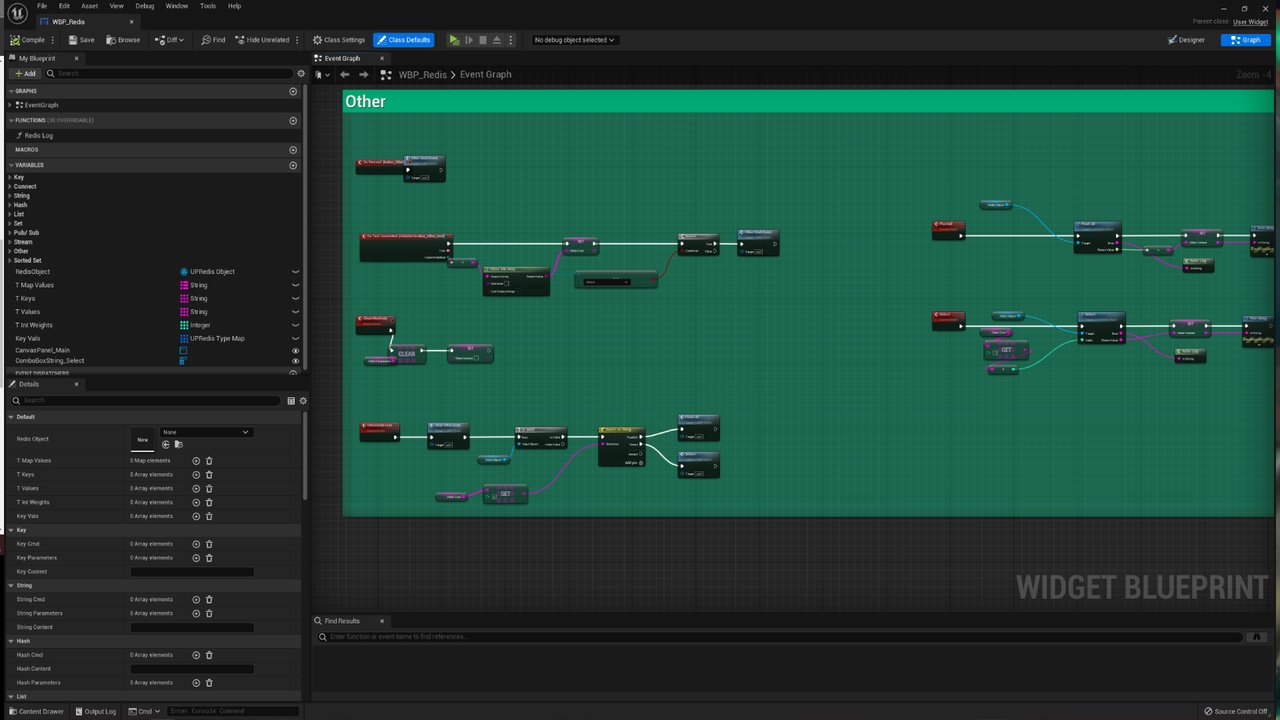Toggle Details property matrix view icon
Viewport: 1280px width, 720px height.
coord(291,401)
